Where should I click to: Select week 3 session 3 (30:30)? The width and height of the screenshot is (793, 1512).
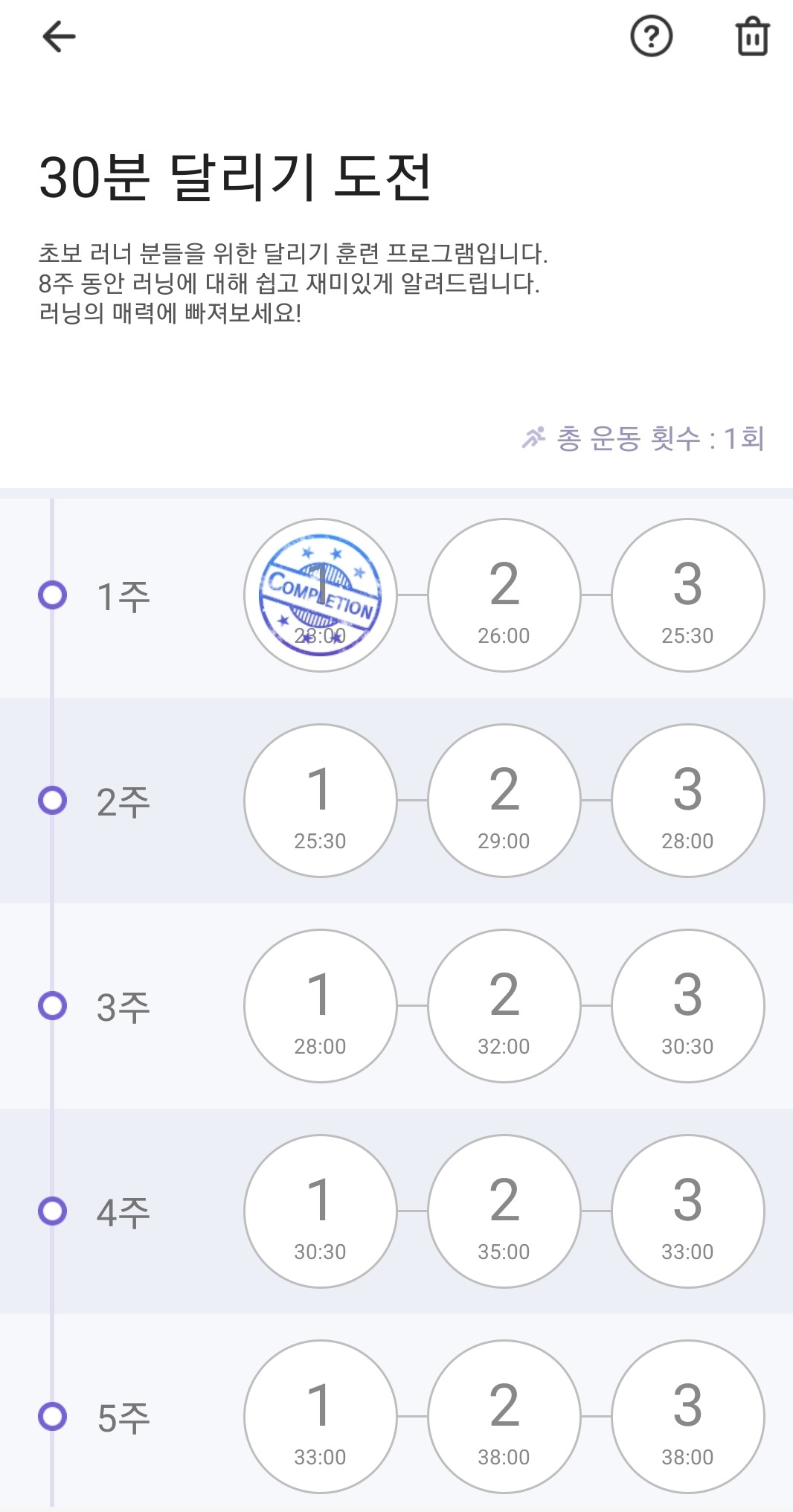point(688,1006)
